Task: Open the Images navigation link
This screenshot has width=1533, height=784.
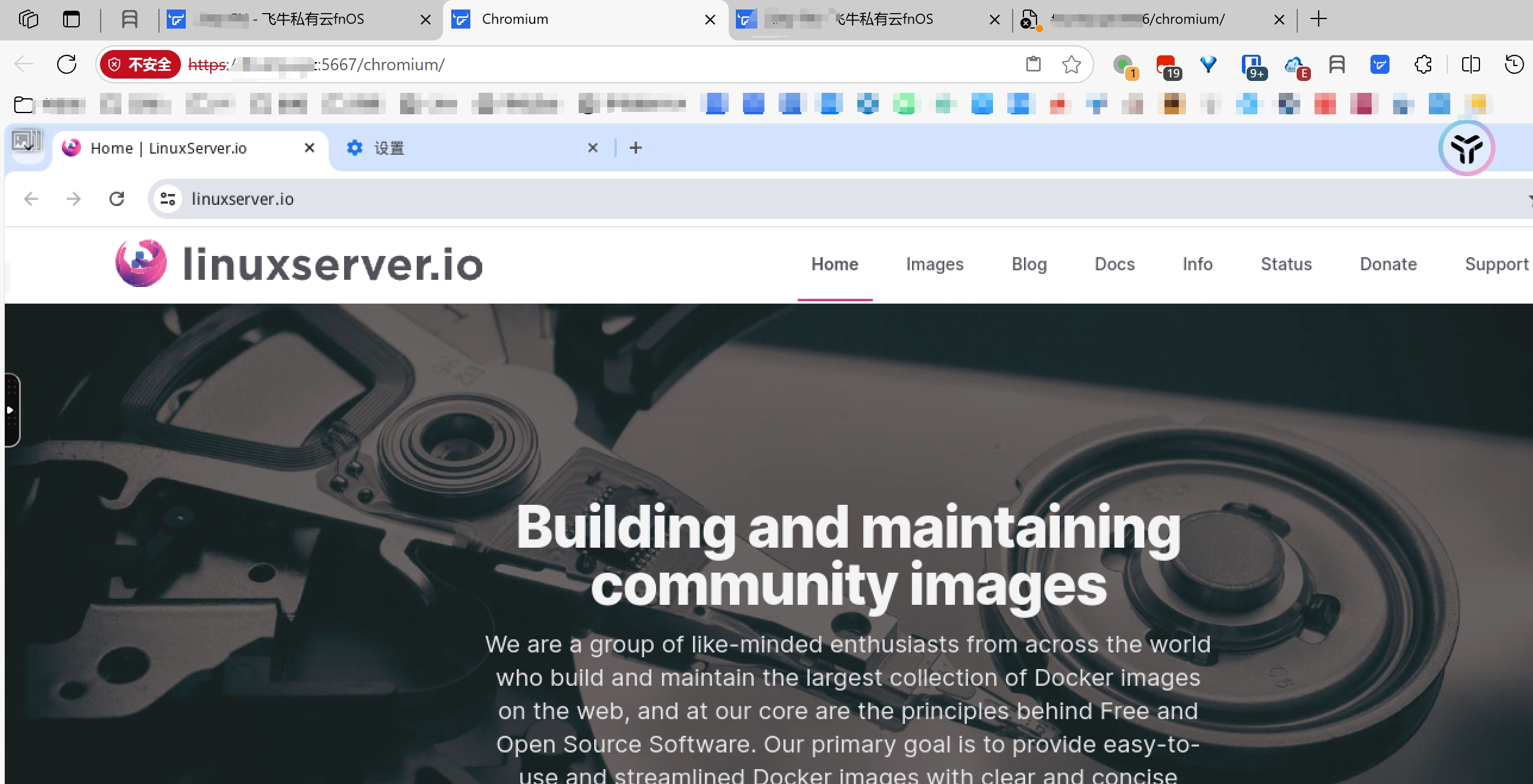Action: coord(935,264)
